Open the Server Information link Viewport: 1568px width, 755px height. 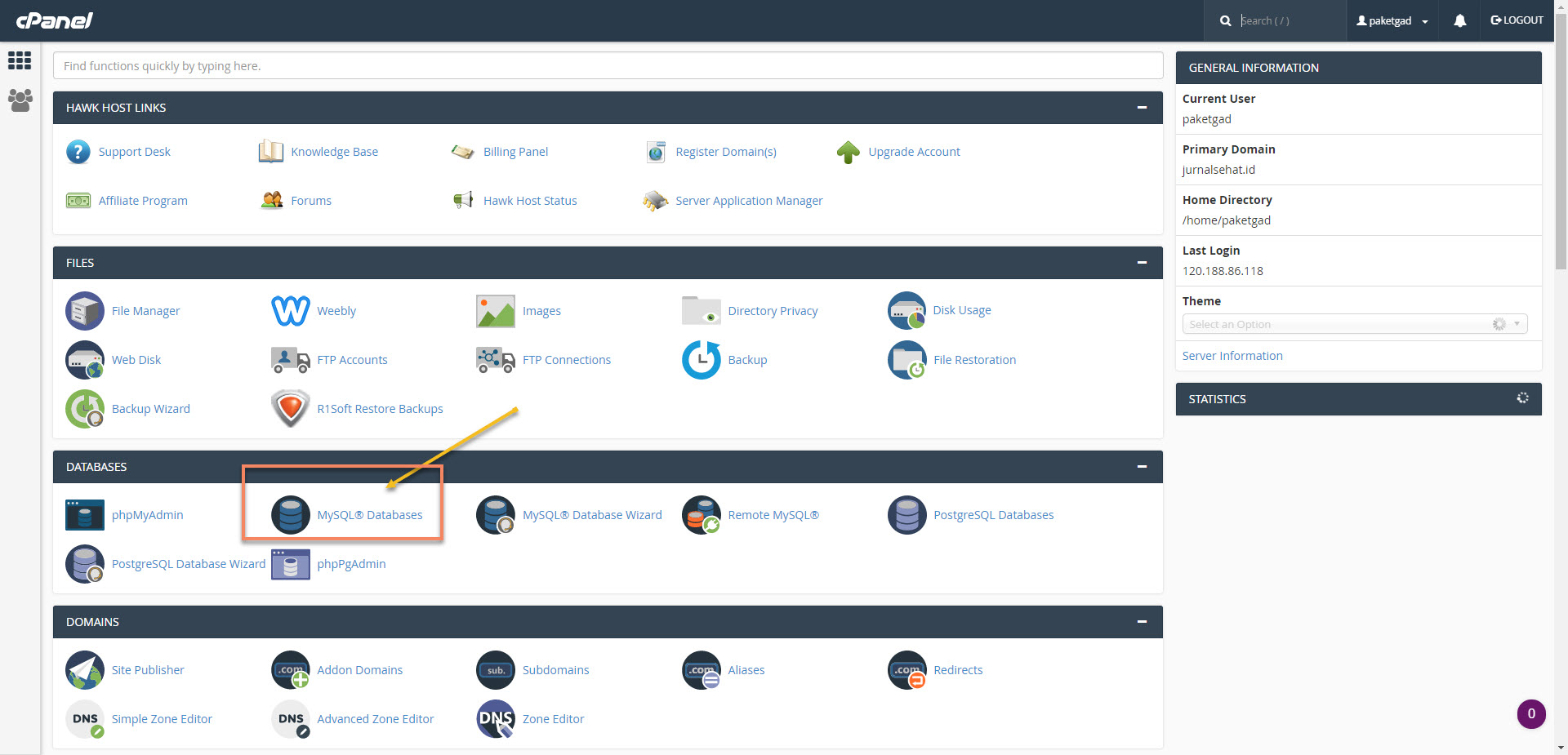1232,356
